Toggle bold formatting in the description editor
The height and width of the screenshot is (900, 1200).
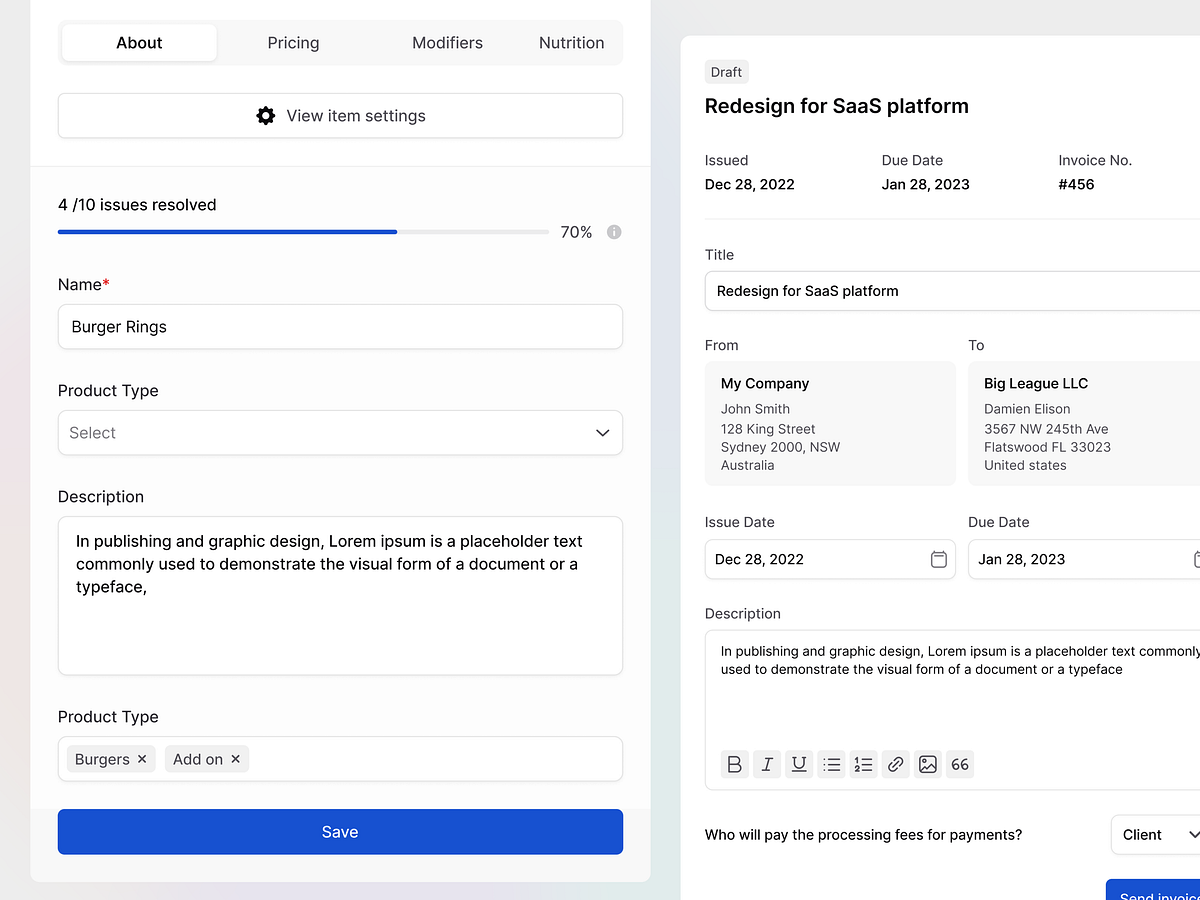coord(734,764)
